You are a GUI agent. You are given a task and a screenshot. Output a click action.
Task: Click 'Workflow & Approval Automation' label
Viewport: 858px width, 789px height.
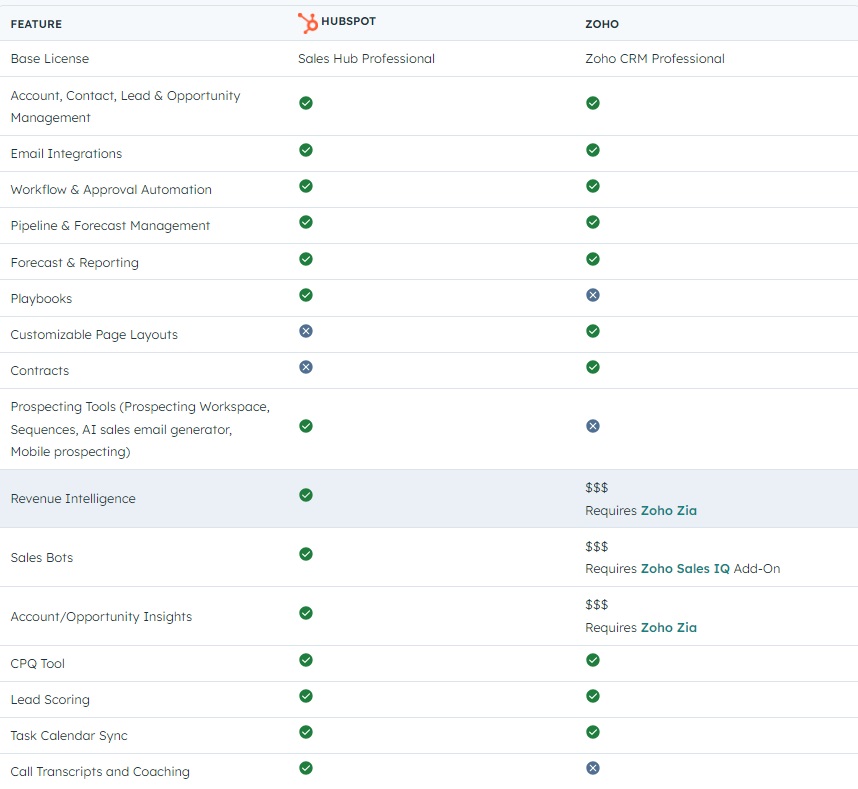(x=111, y=190)
